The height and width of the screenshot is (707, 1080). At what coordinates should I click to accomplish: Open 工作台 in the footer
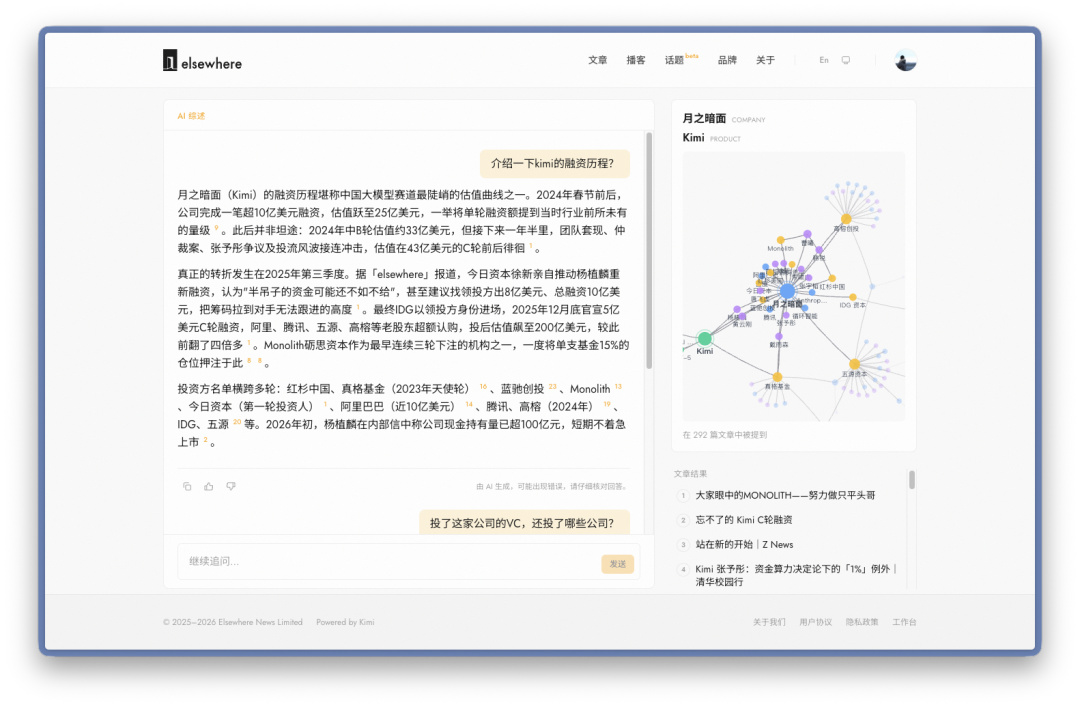(x=904, y=622)
